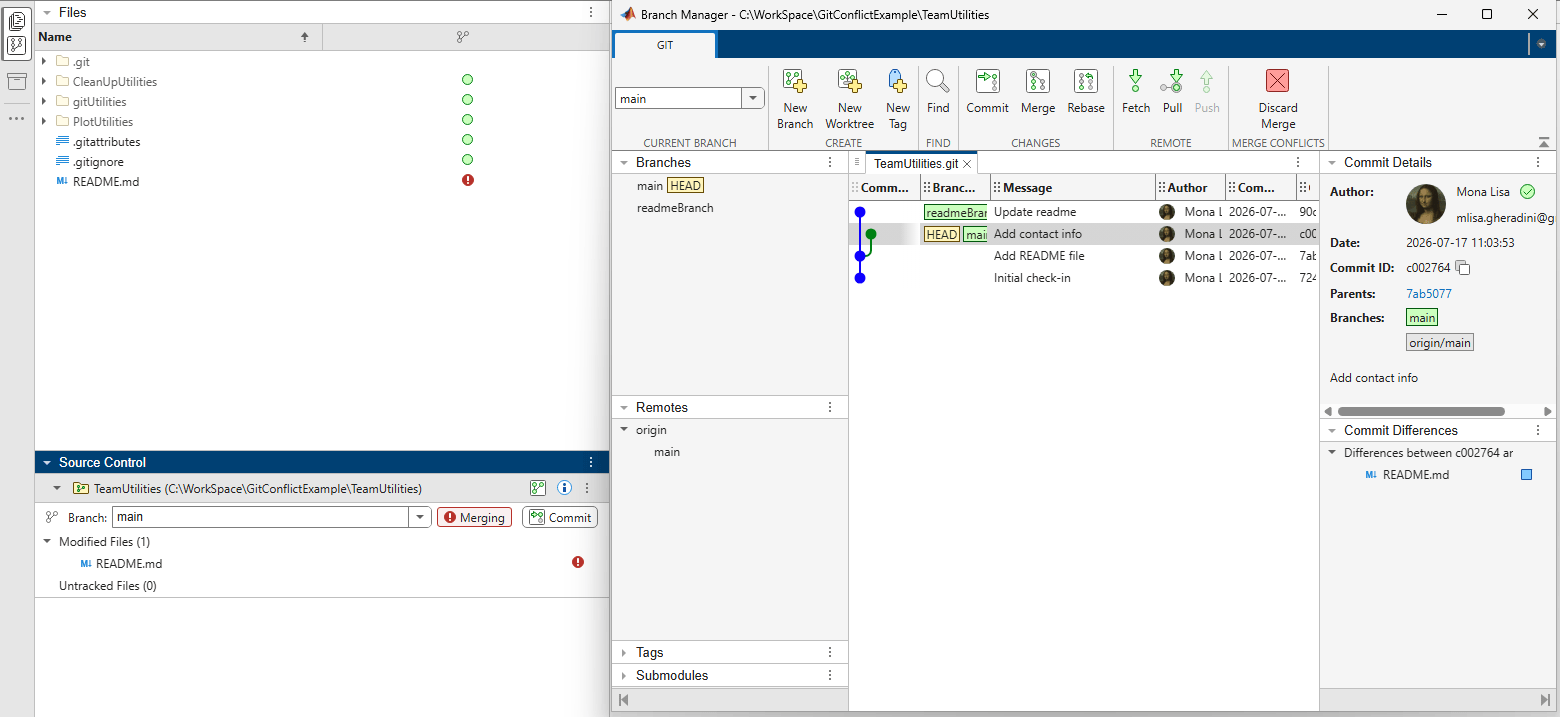Sort Files by Name column header
Image resolution: width=1560 pixels, height=717 pixels.
pyautogui.click(x=178, y=36)
